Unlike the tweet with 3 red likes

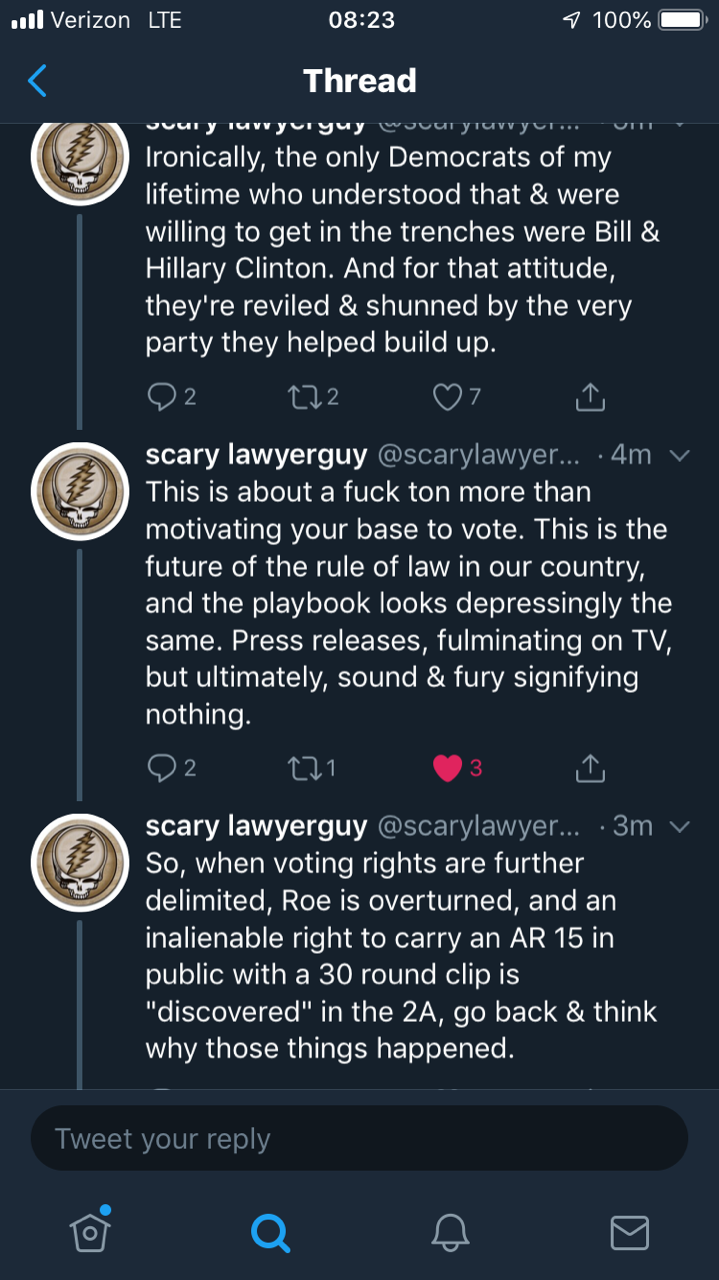point(447,767)
